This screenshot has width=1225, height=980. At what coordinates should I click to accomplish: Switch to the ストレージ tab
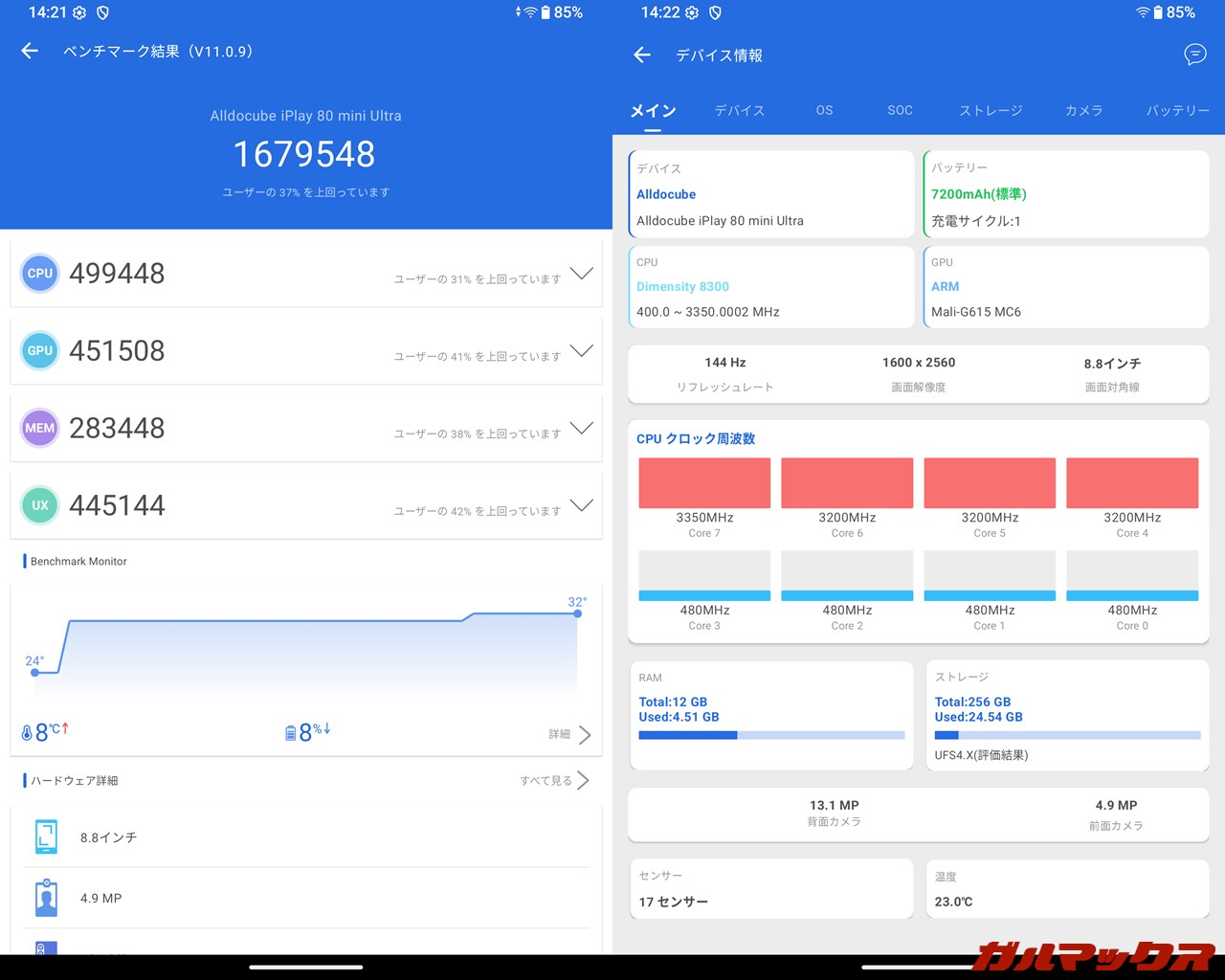(x=991, y=111)
